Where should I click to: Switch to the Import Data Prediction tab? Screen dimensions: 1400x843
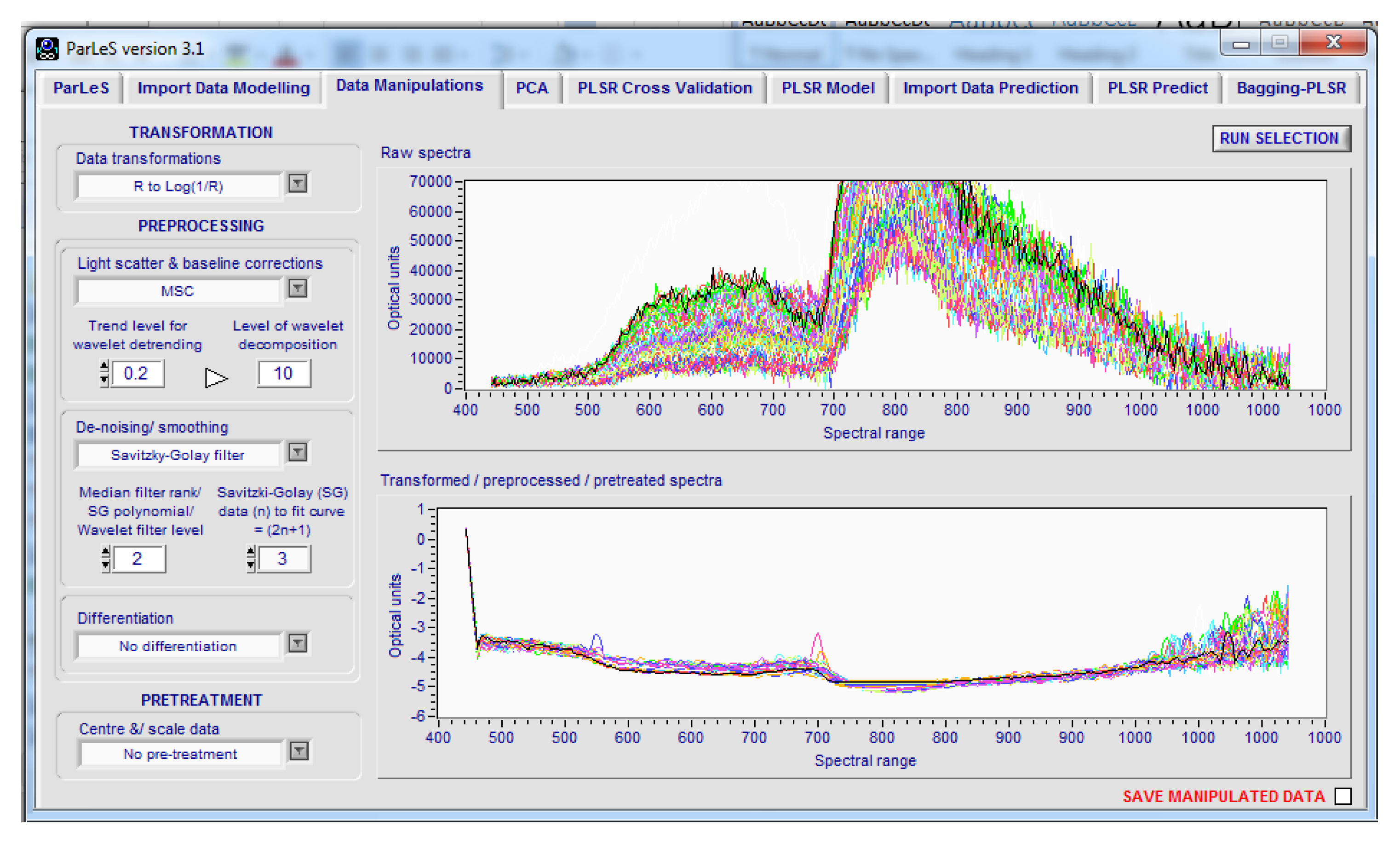[991, 88]
